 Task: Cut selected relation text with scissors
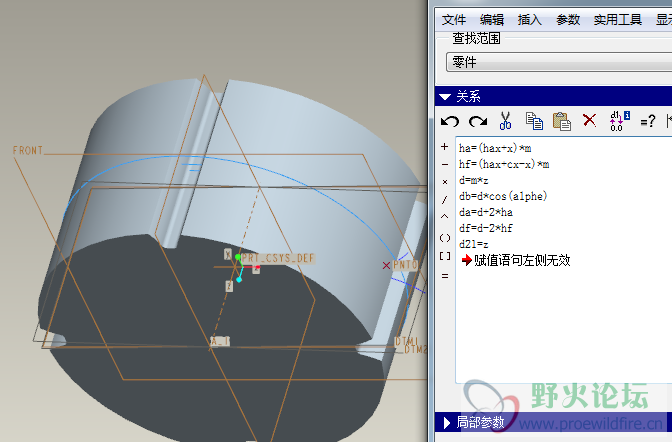tap(505, 121)
